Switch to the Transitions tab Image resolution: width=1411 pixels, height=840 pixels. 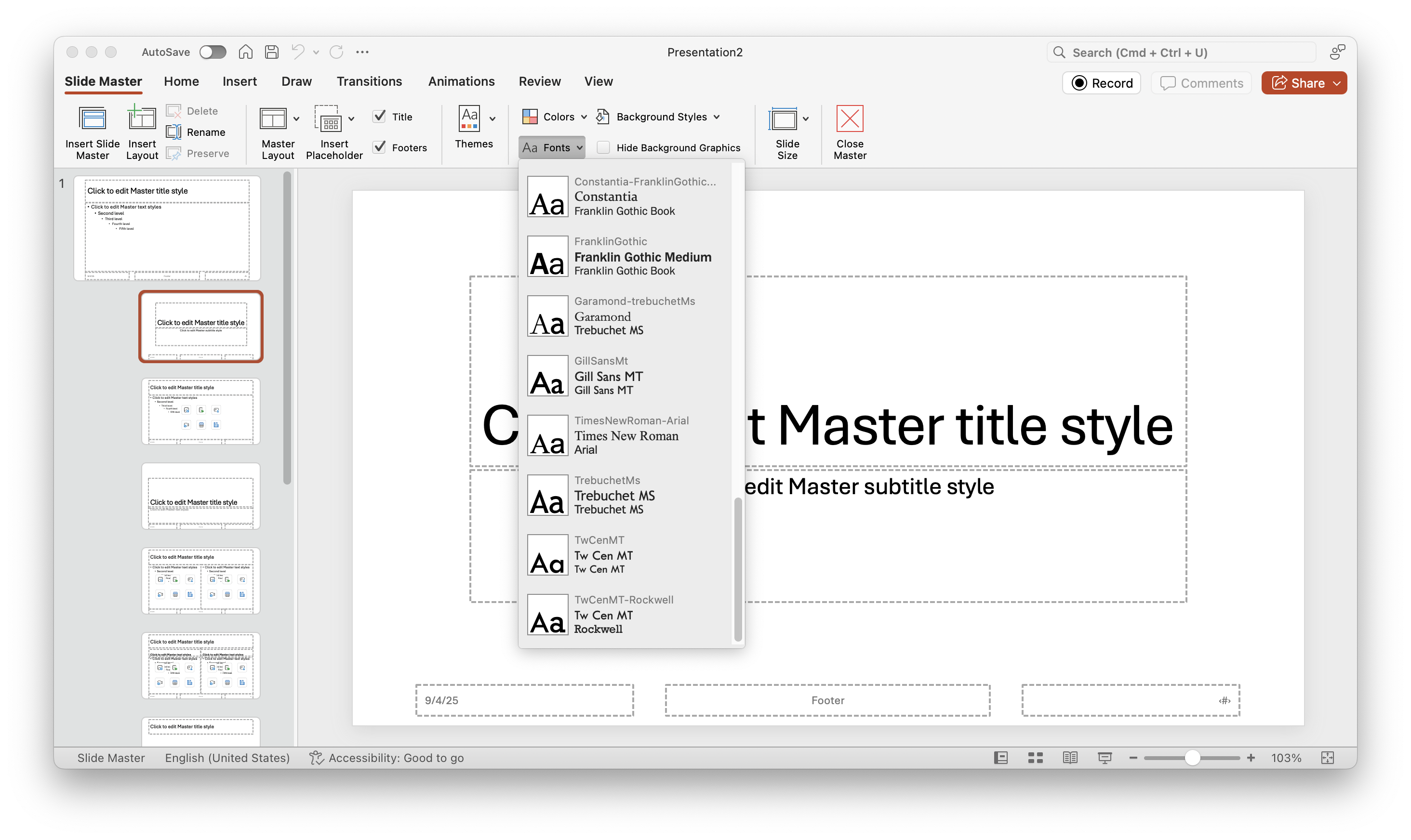point(369,81)
